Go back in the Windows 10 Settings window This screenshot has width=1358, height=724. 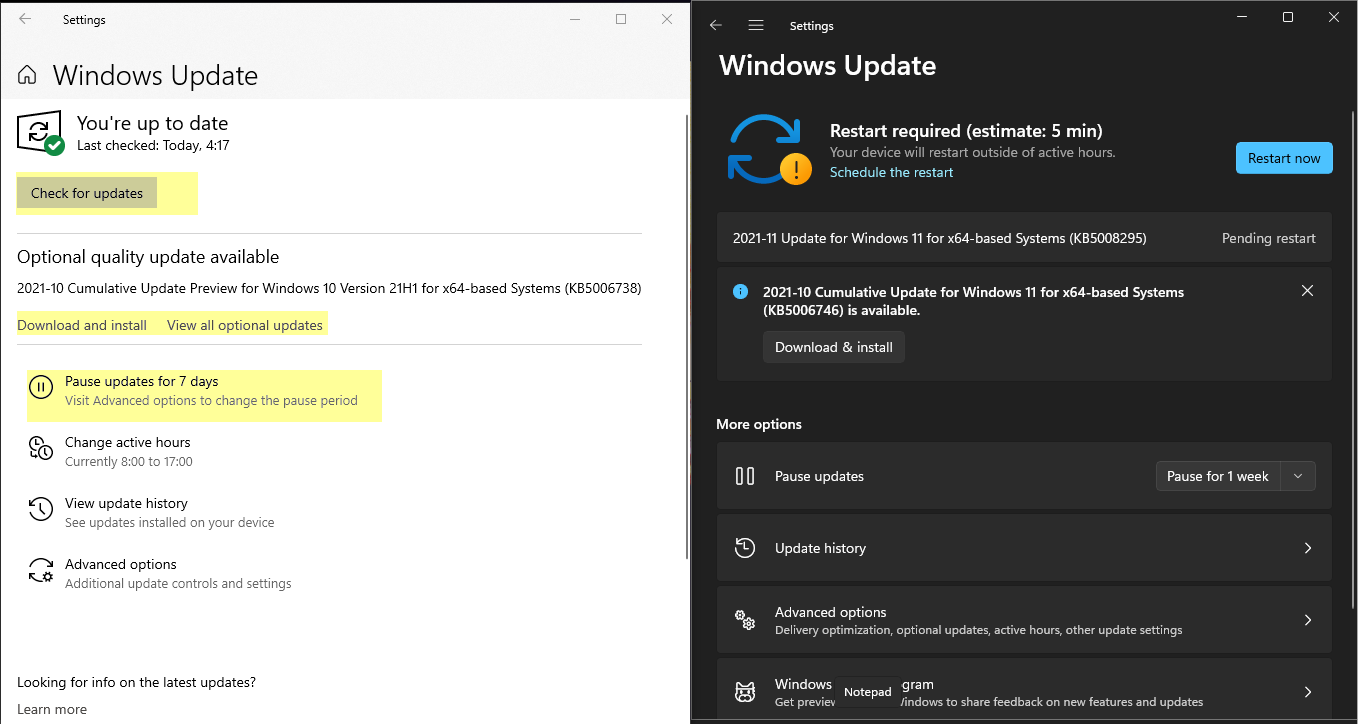point(25,19)
